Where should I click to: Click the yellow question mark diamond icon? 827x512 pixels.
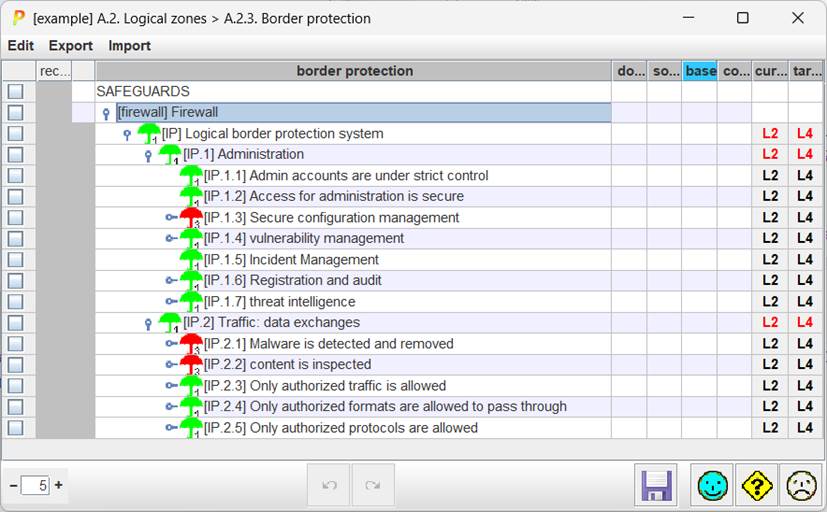756,485
